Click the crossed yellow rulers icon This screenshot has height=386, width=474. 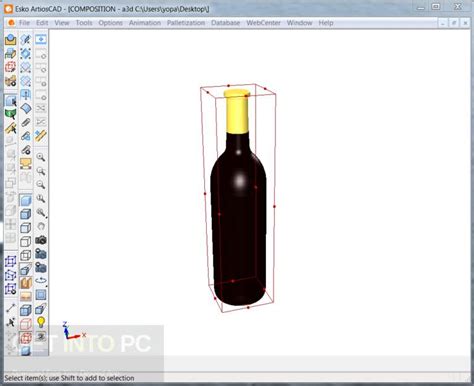pyautogui.click(x=41, y=136)
